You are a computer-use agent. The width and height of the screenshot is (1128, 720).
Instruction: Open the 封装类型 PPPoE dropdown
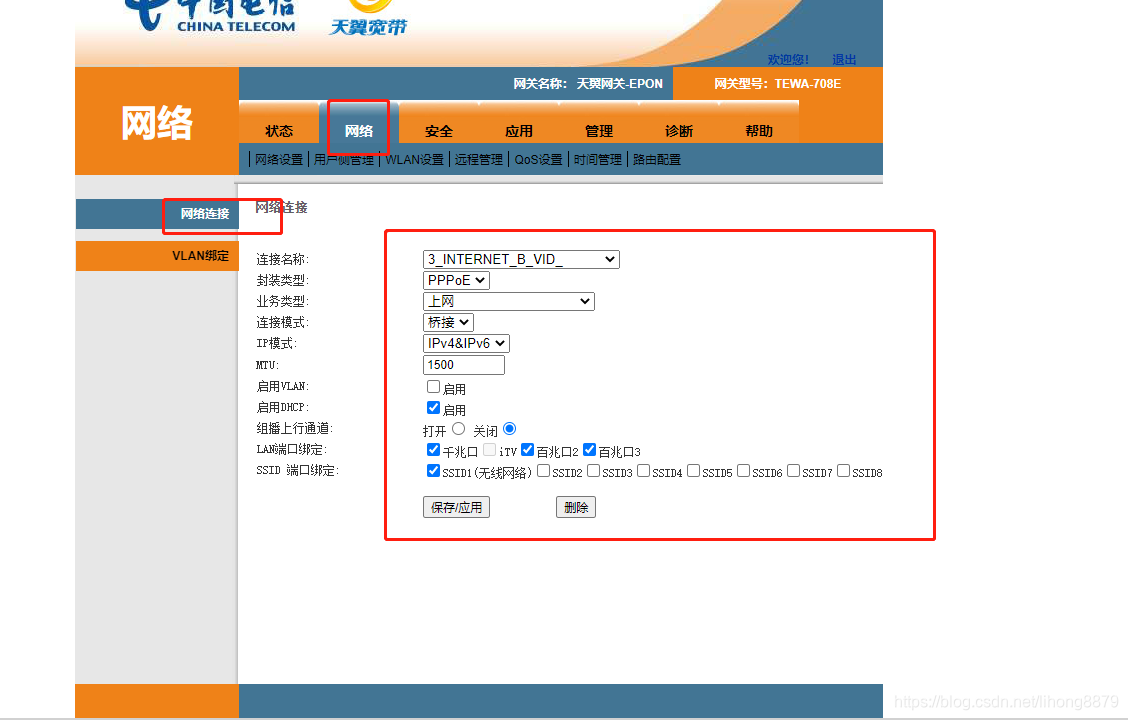[x=456, y=280]
